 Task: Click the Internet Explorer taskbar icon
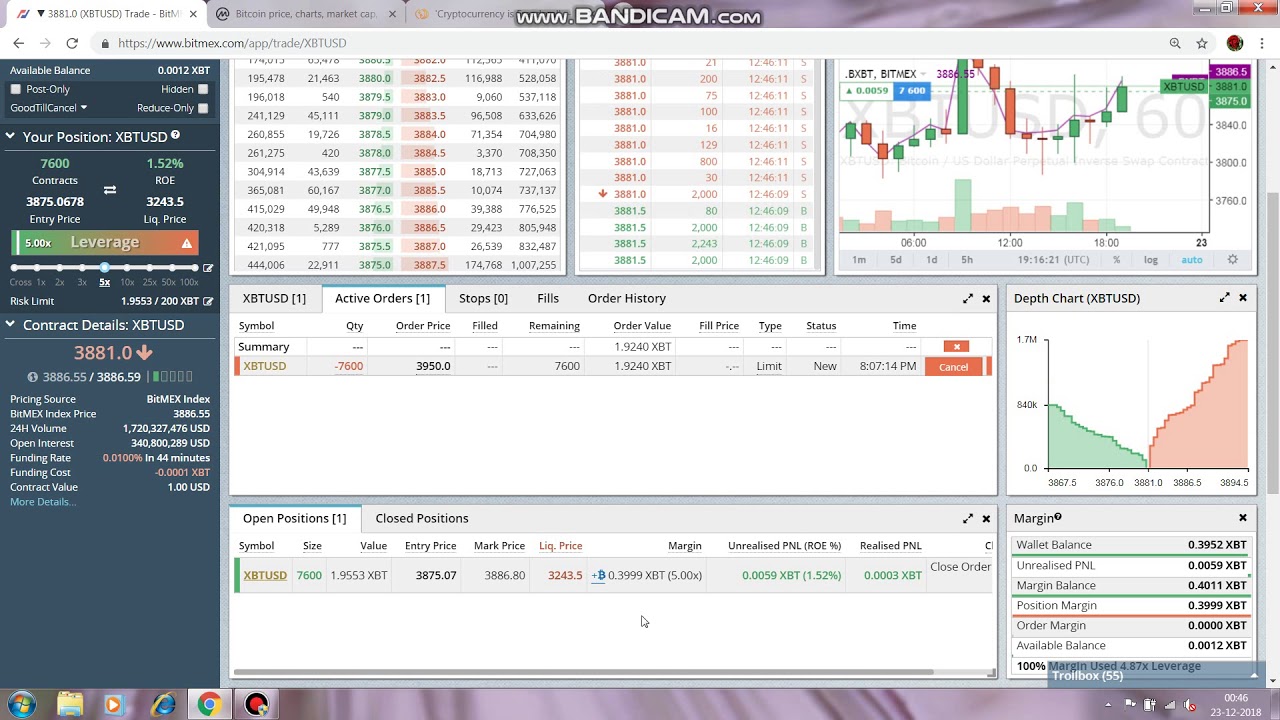point(162,704)
